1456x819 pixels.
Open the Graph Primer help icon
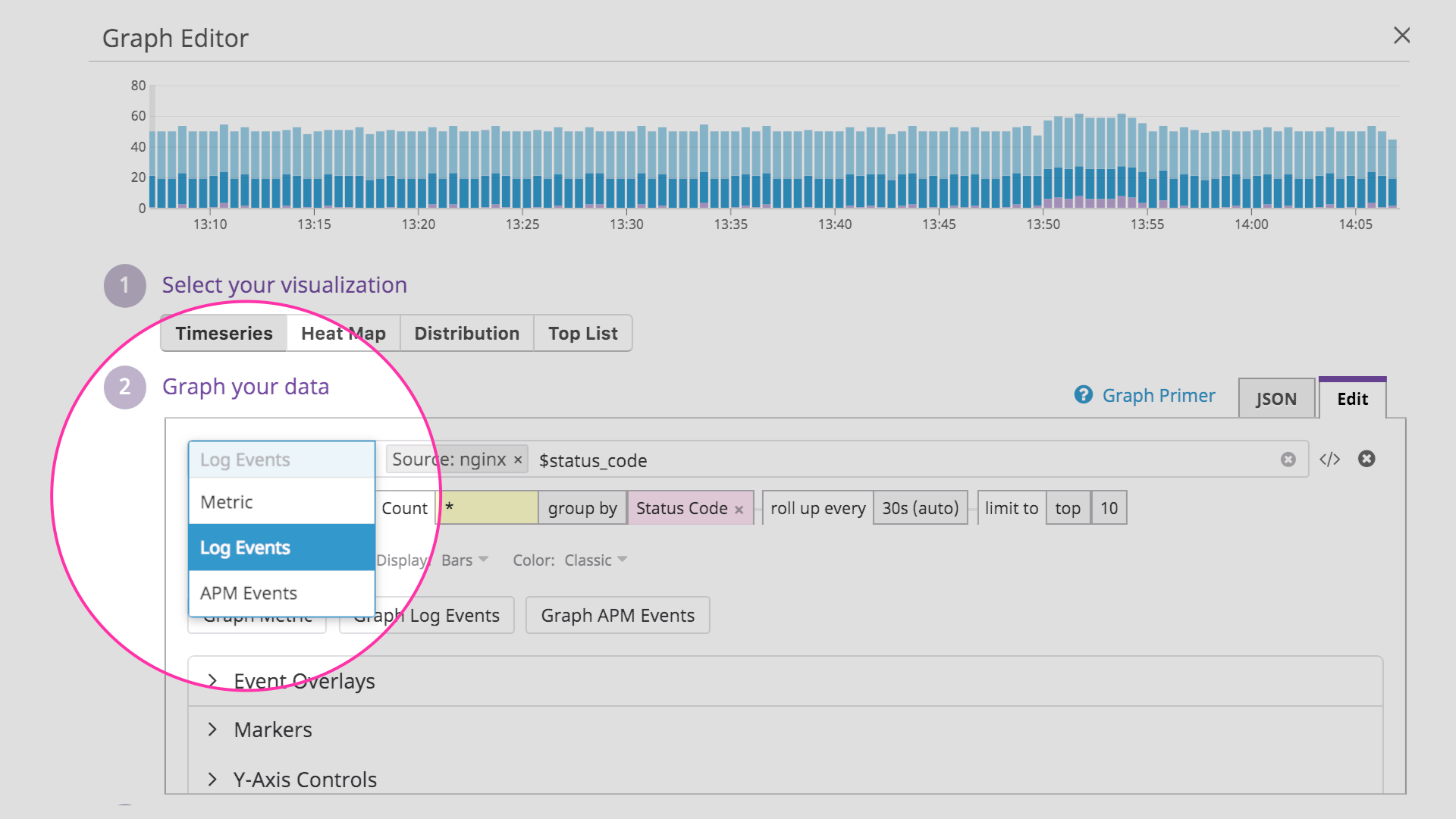pos(1083,395)
